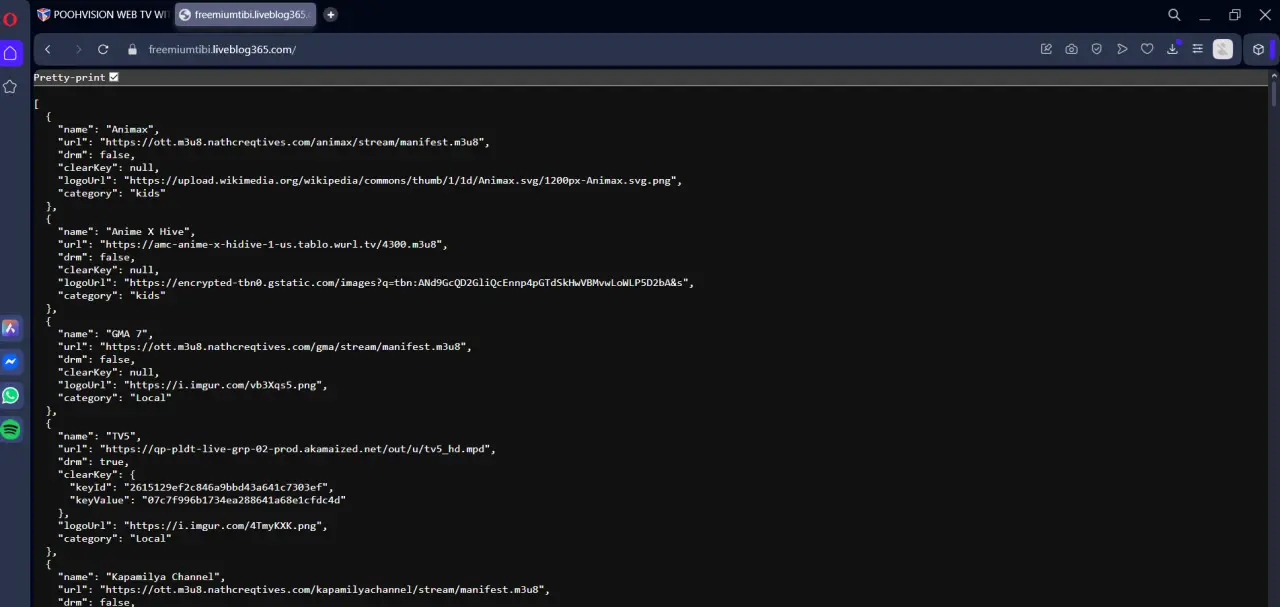1280x607 pixels.
Task: Open a new tab with plus button
Action: [331, 14]
